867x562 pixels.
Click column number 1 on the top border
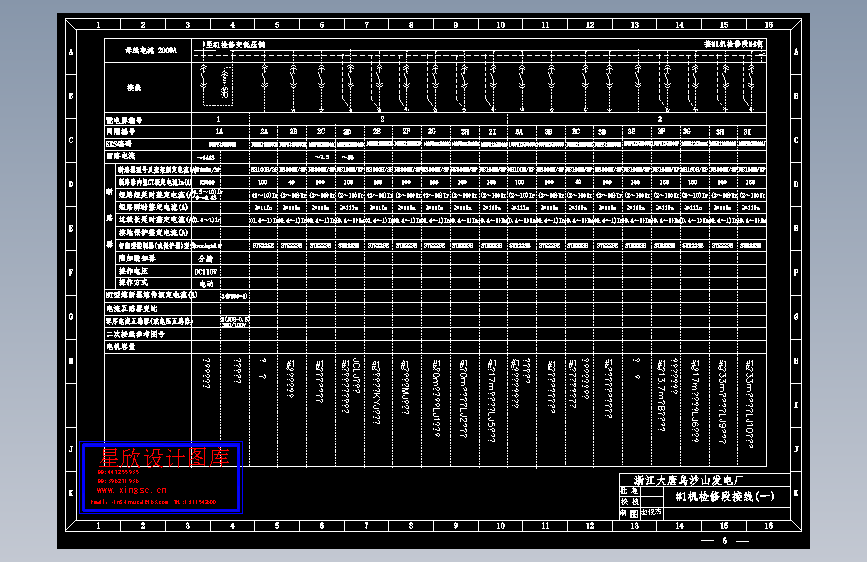pyautogui.click(x=98, y=25)
